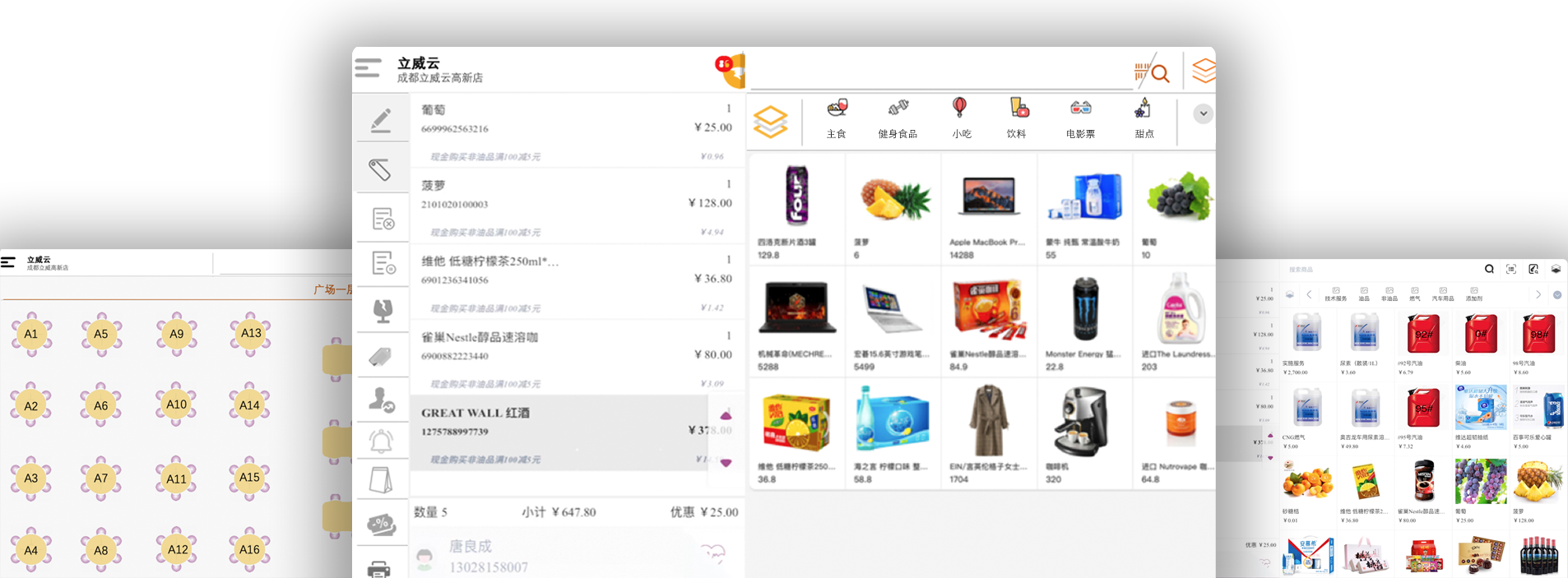This screenshot has width=1568, height=578.
Task: Expand category dropdown circle in right window
Action: (x=1557, y=294)
